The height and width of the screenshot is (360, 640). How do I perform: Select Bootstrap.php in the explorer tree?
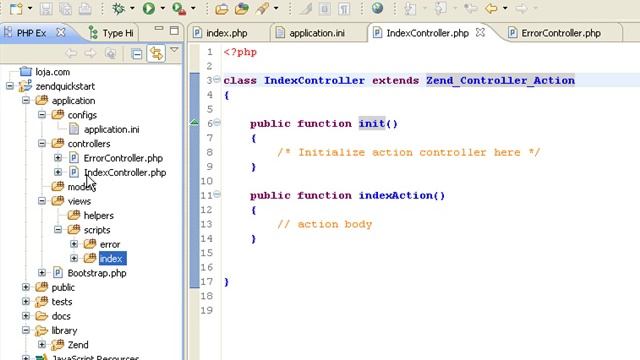coord(97,273)
